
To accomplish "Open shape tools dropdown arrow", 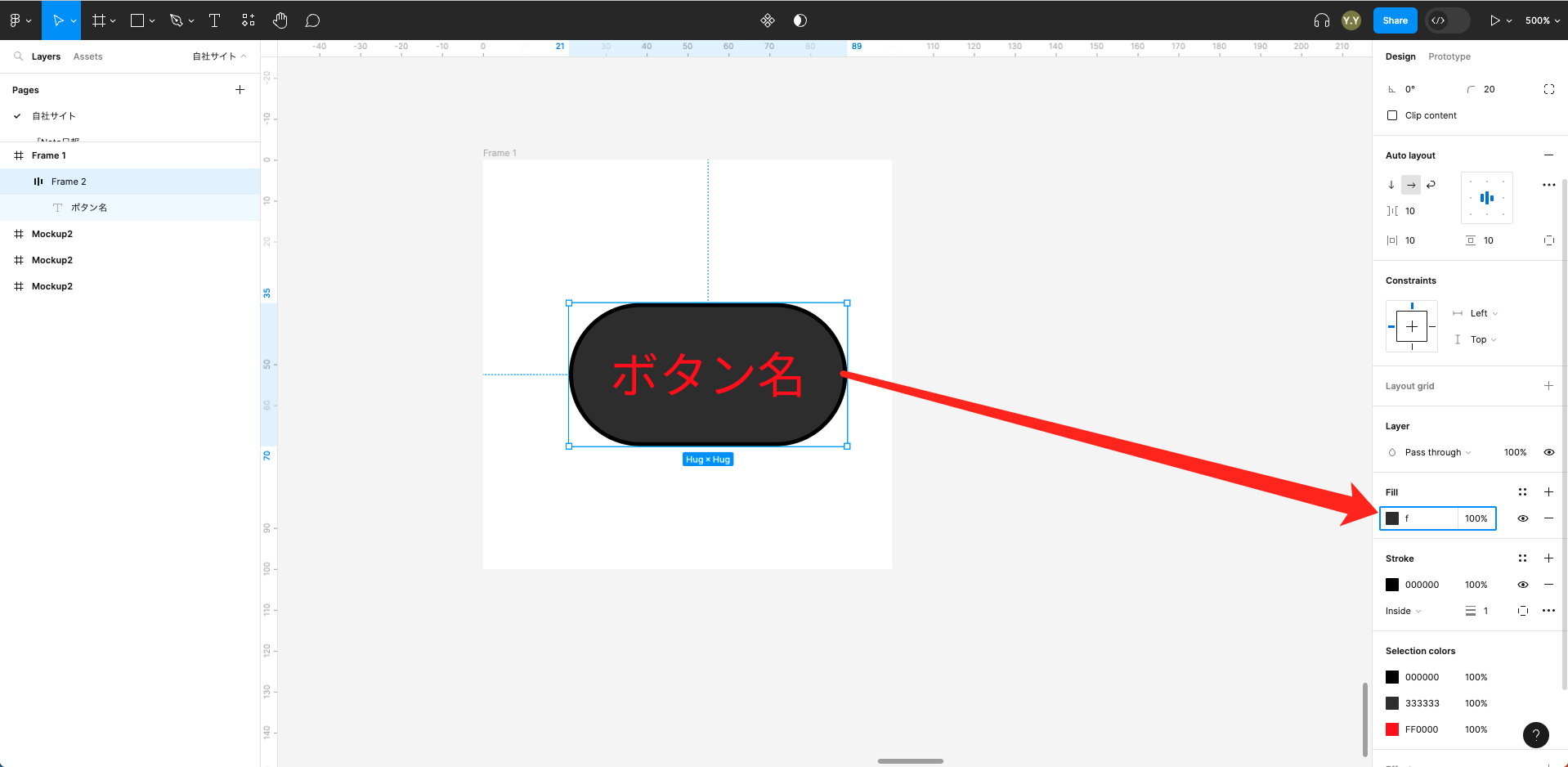I will 152,21.
